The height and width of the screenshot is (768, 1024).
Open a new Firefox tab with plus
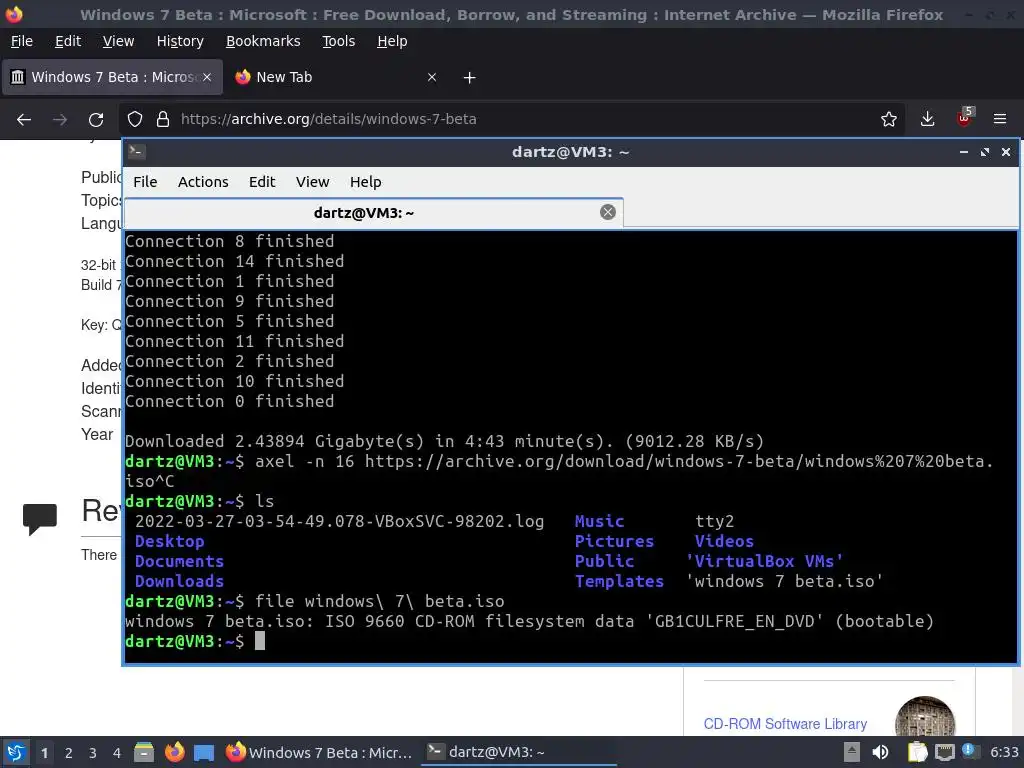[x=469, y=78]
